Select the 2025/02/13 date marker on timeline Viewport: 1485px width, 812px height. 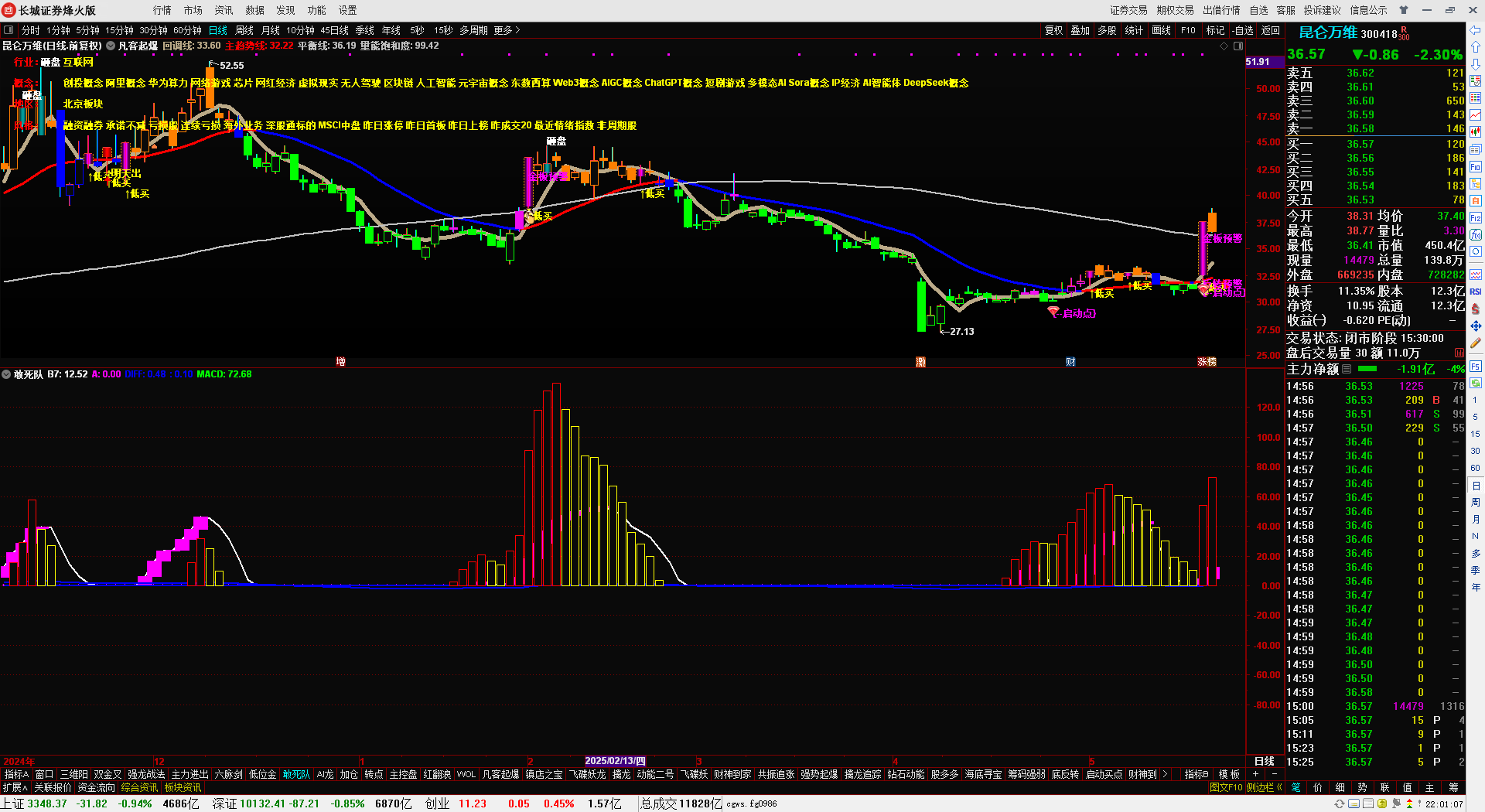pyautogui.click(x=615, y=761)
